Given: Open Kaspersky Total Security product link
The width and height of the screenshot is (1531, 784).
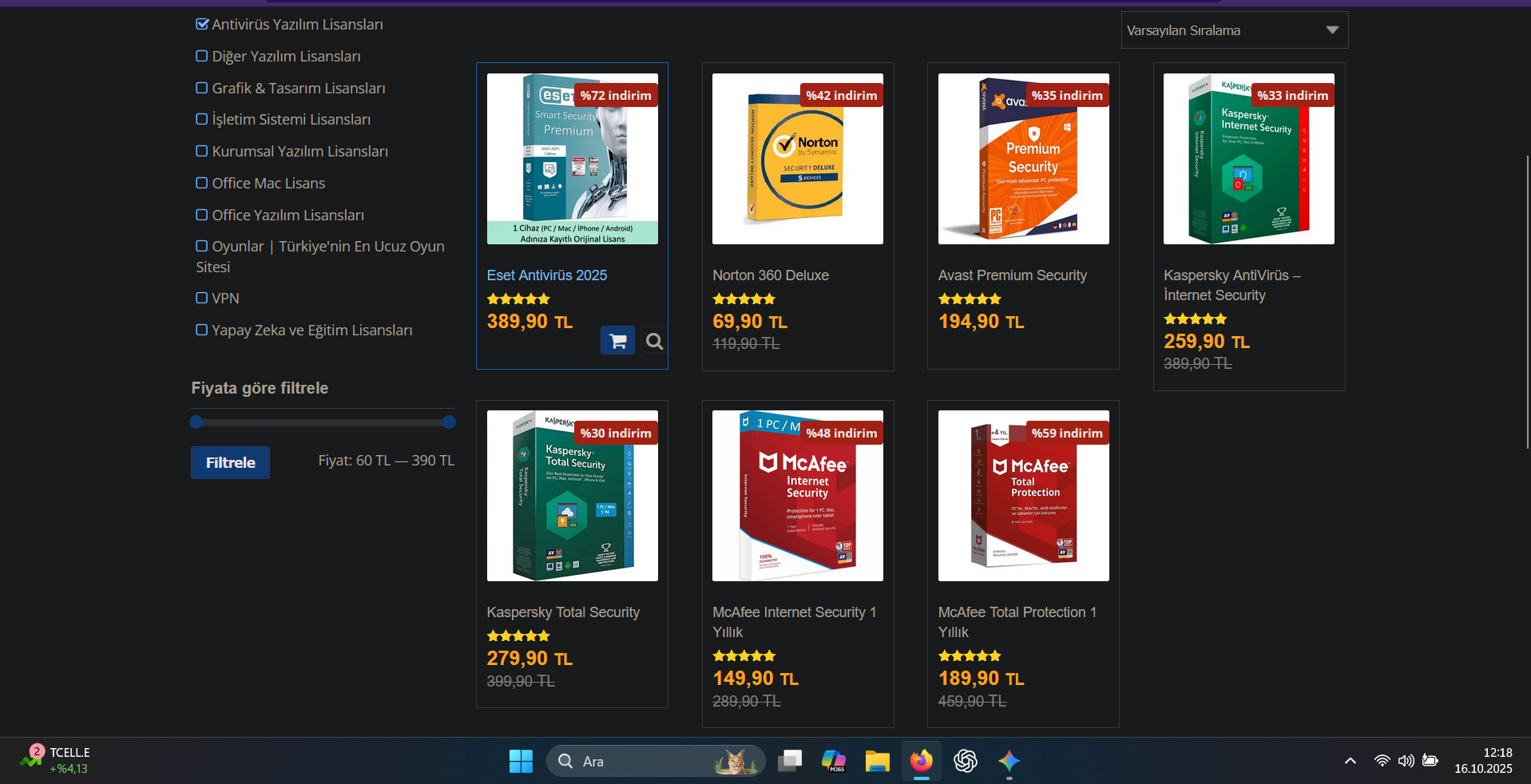Looking at the screenshot, I should point(563,612).
